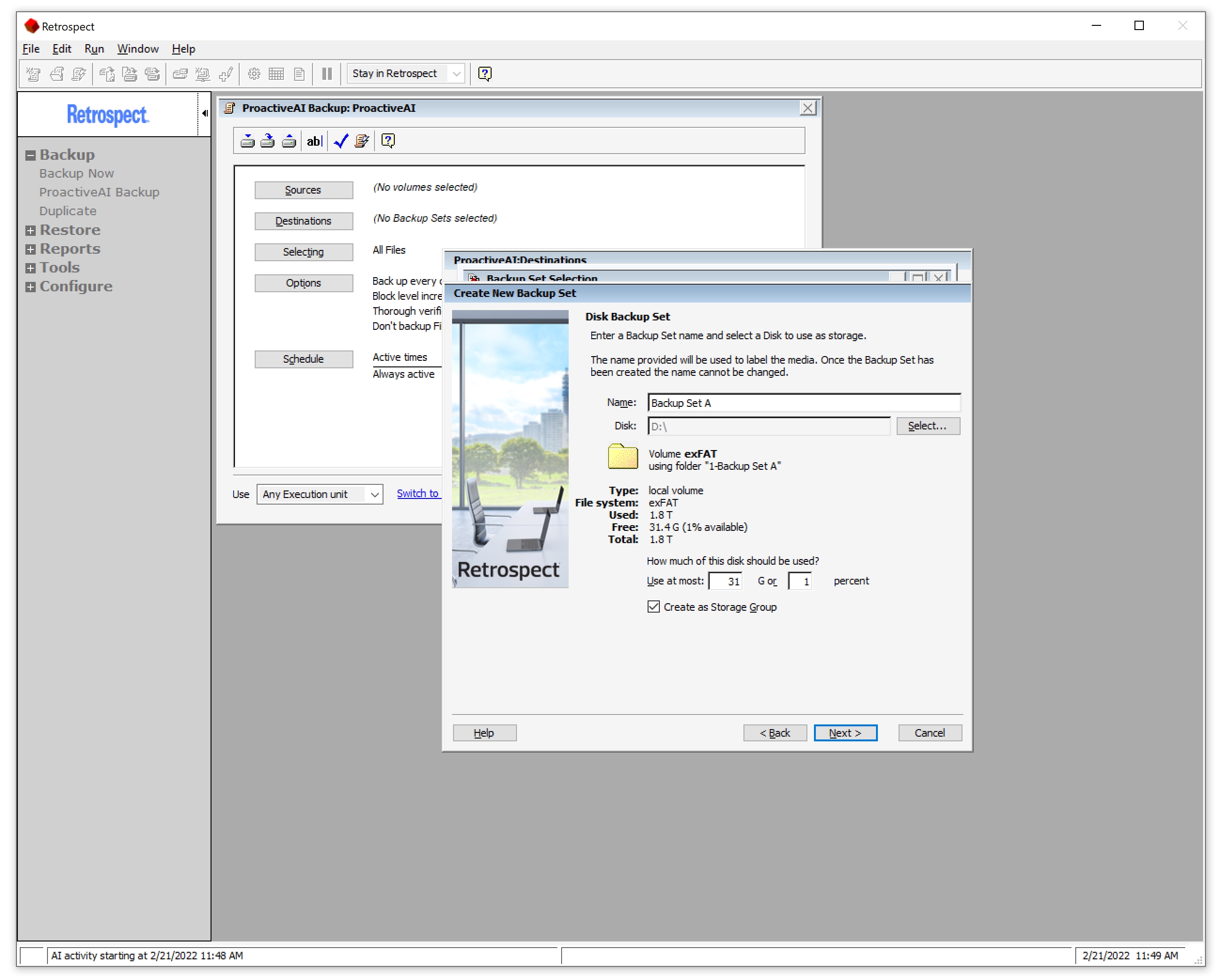Screen dimensions: 1220x980
Task: Open the Run menu
Action: [94, 49]
